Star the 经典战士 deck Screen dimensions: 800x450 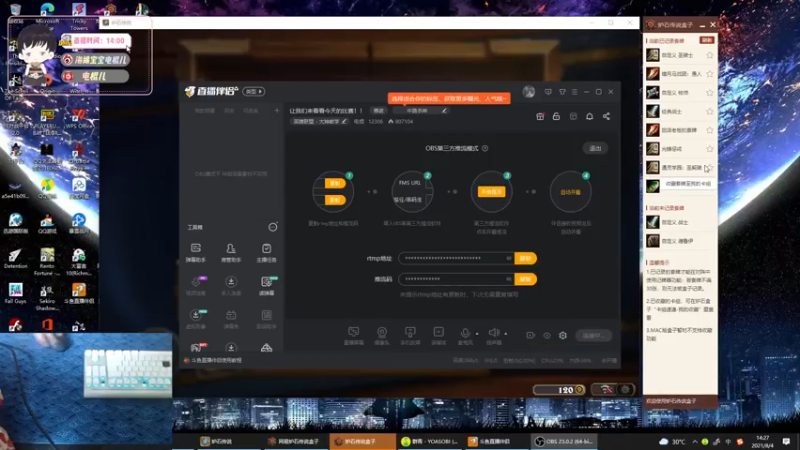(710, 111)
